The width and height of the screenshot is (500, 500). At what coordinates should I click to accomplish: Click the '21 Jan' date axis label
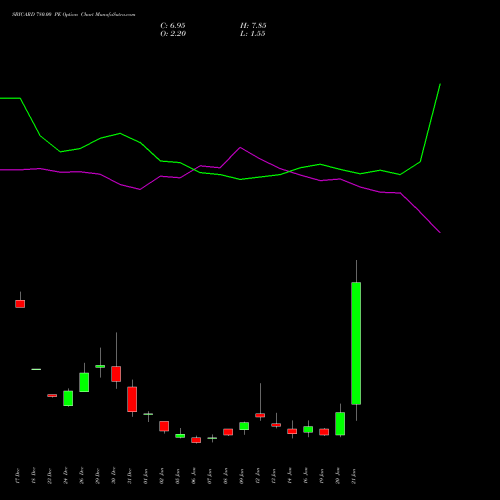point(354,476)
